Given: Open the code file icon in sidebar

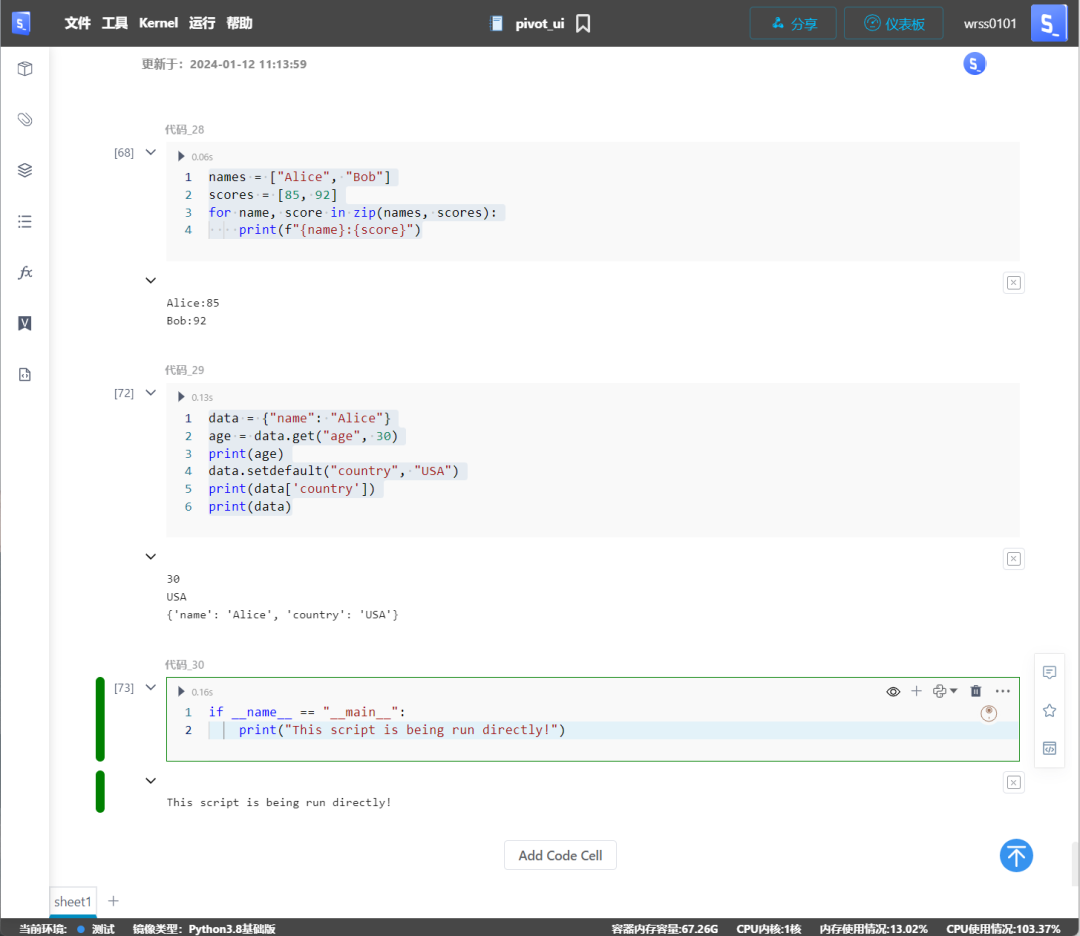Looking at the screenshot, I should coord(25,375).
